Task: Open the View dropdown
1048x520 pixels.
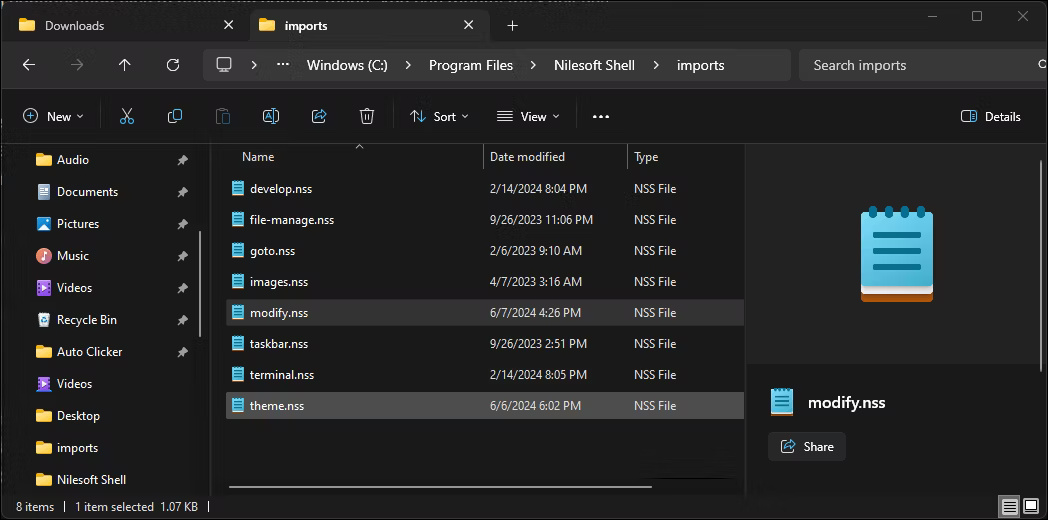Action: click(528, 116)
